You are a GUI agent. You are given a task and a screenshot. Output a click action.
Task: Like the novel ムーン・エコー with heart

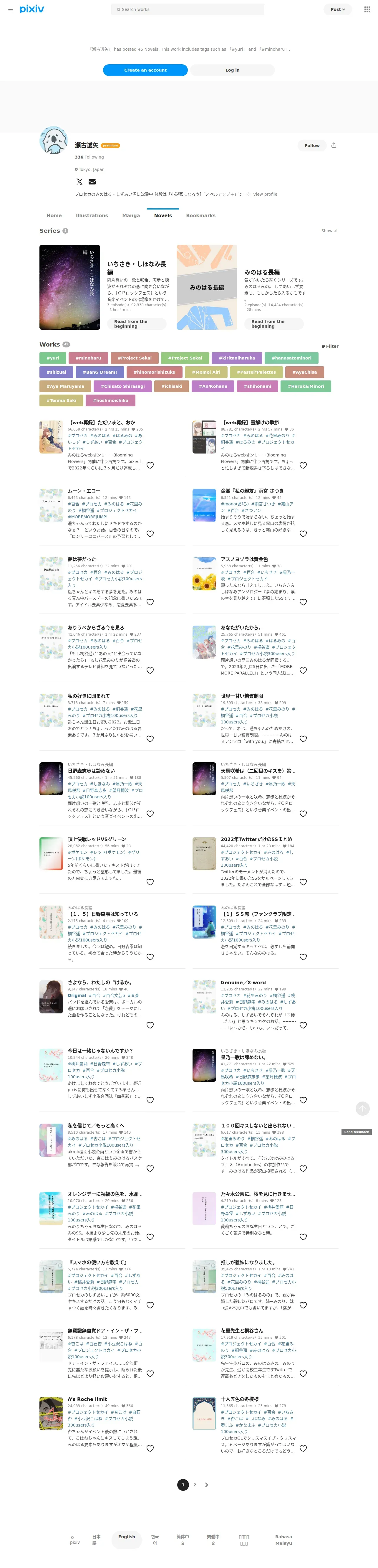150,534
